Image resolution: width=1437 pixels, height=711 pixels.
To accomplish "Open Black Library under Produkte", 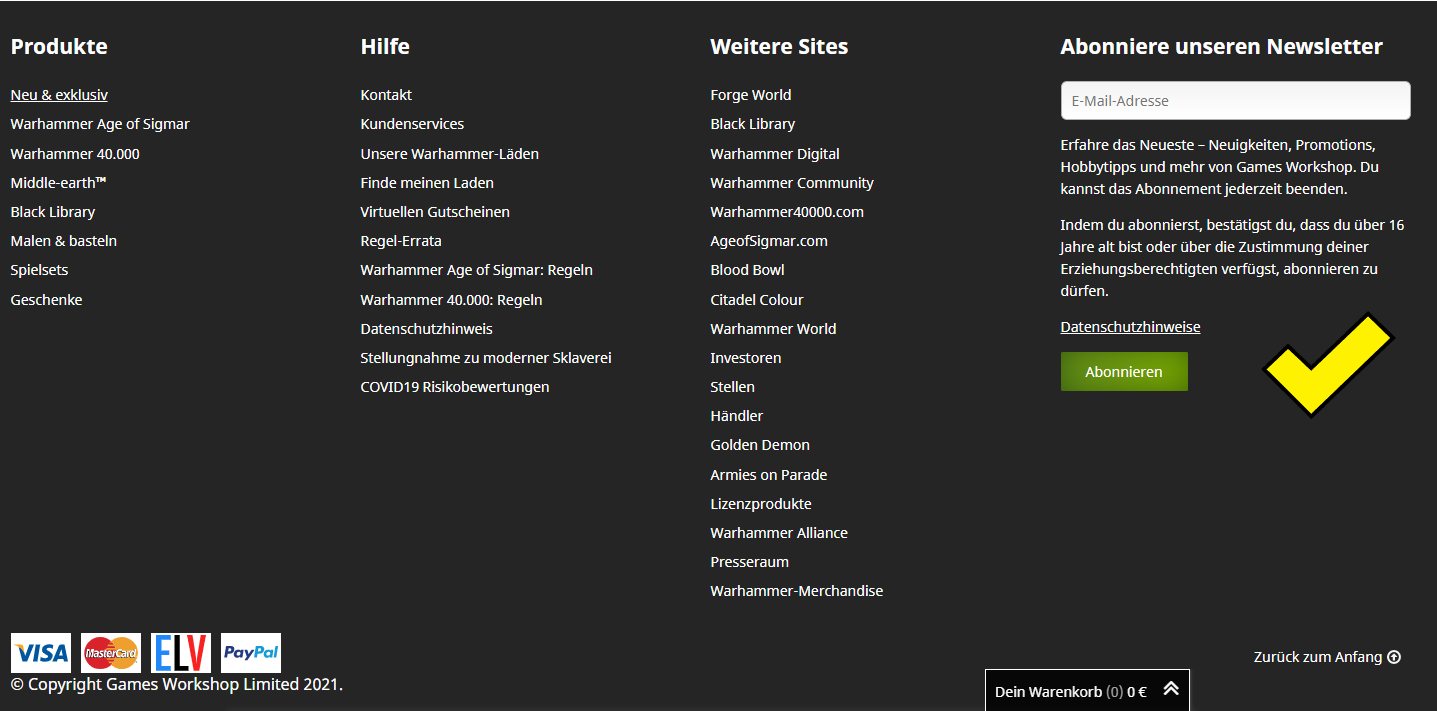I will [x=53, y=212].
